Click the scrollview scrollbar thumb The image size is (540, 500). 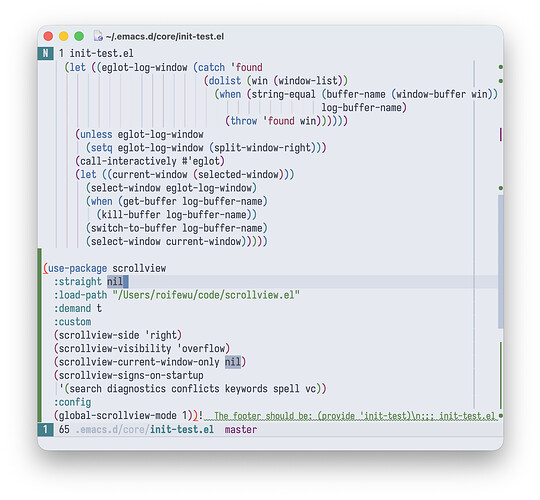pyautogui.click(x=500, y=262)
